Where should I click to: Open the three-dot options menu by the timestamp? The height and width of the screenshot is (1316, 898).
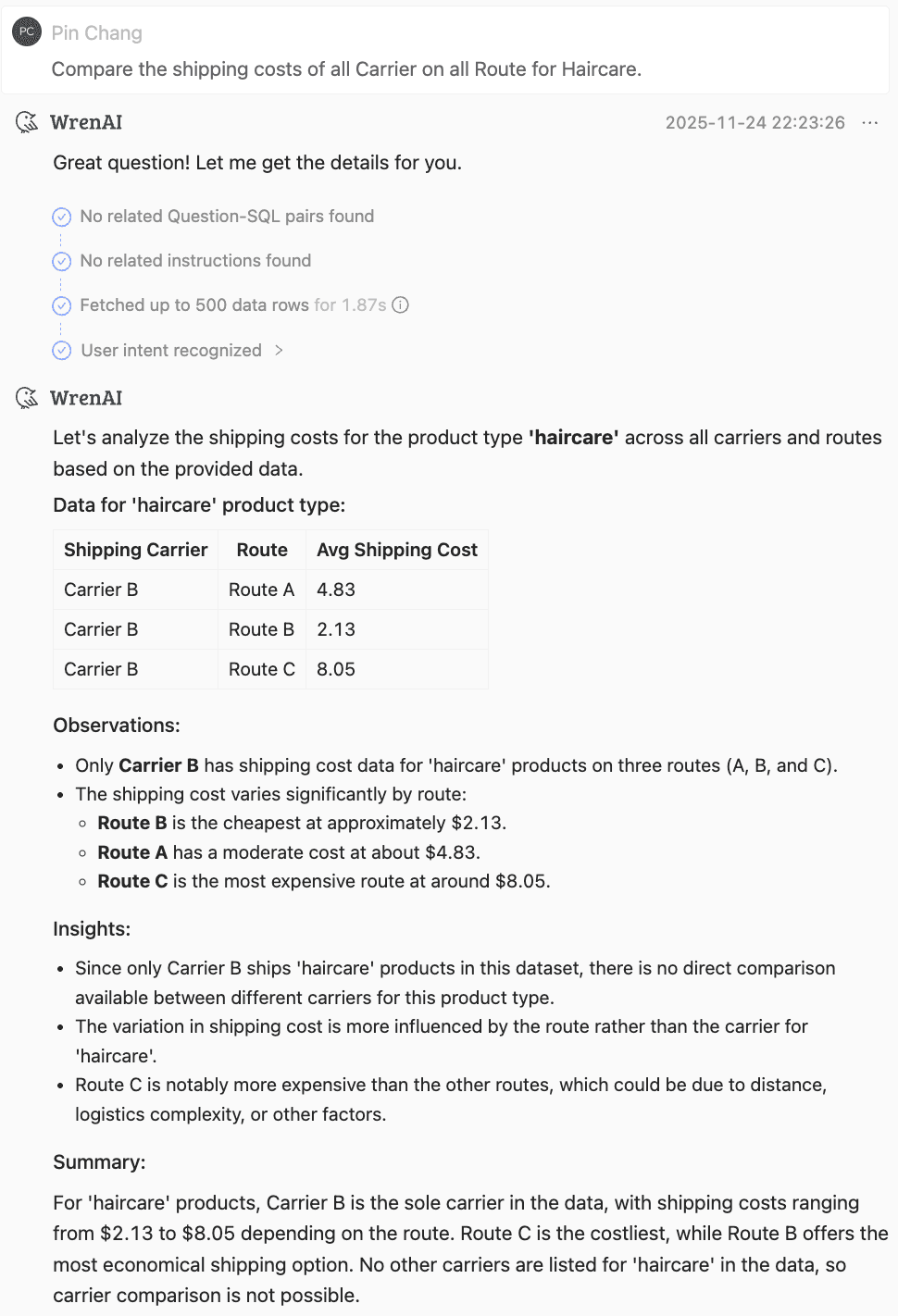point(869,123)
